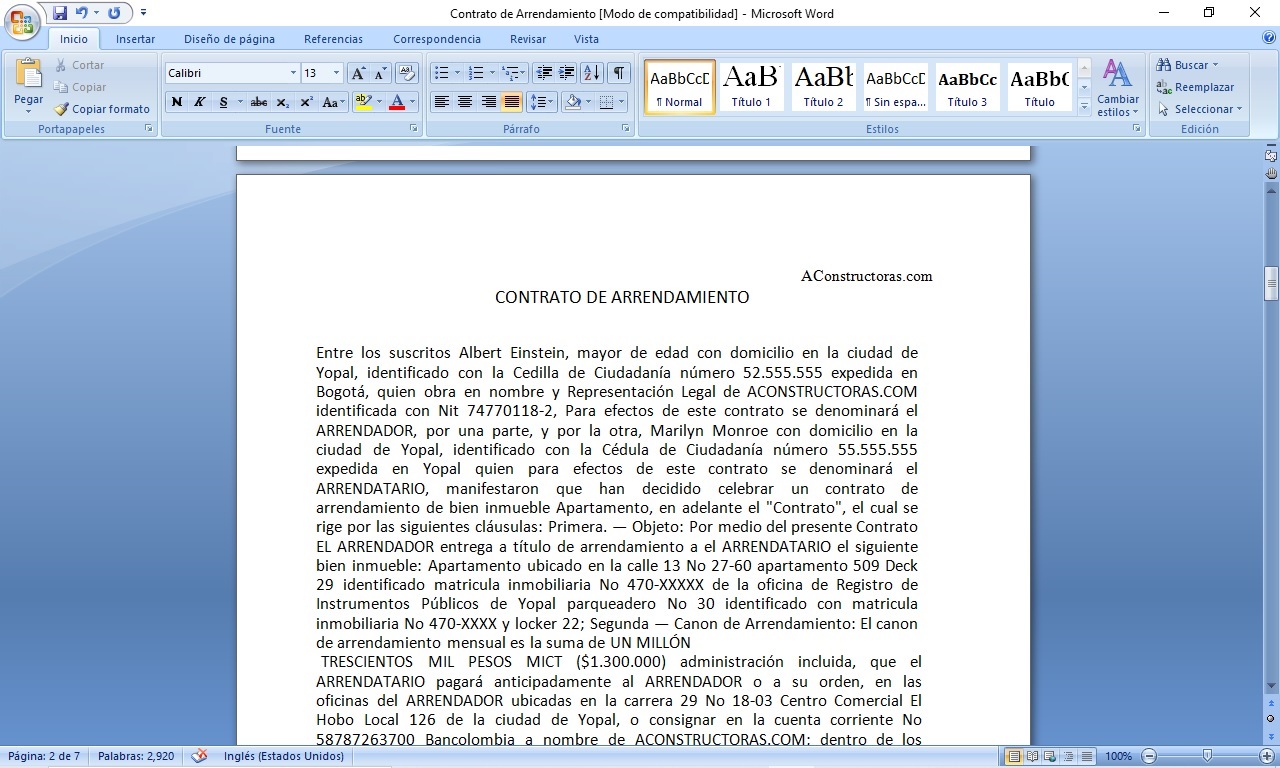This screenshot has width=1280, height=768.
Task: Open change case Aa dropdown
Action: pyautogui.click(x=333, y=102)
